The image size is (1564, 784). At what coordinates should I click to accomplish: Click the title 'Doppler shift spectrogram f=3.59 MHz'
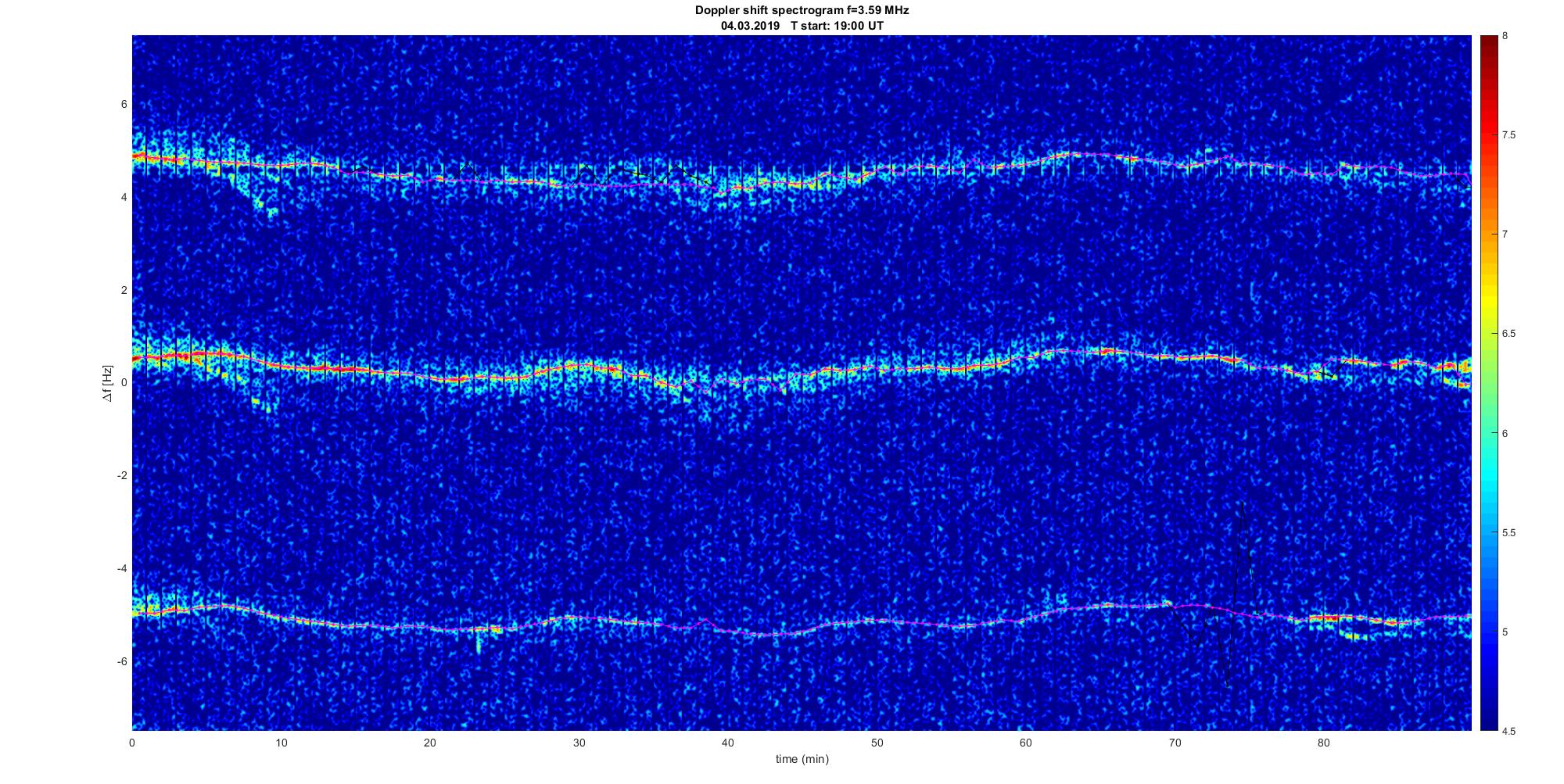click(x=802, y=10)
